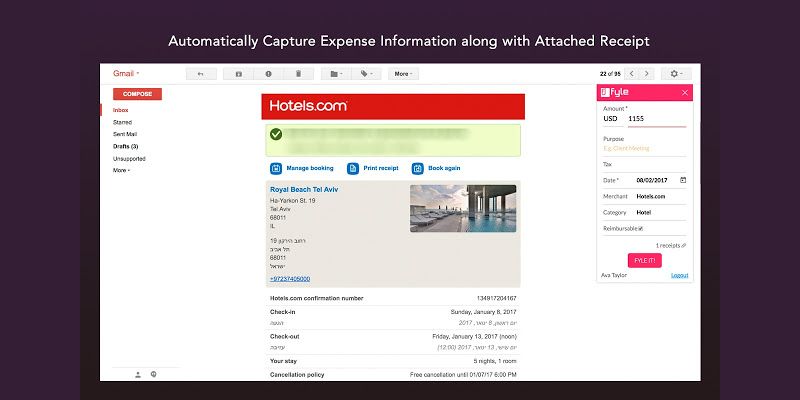Open Drafts (3) folder
The height and width of the screenshot is (400, 800).
[x=126, y=146]
